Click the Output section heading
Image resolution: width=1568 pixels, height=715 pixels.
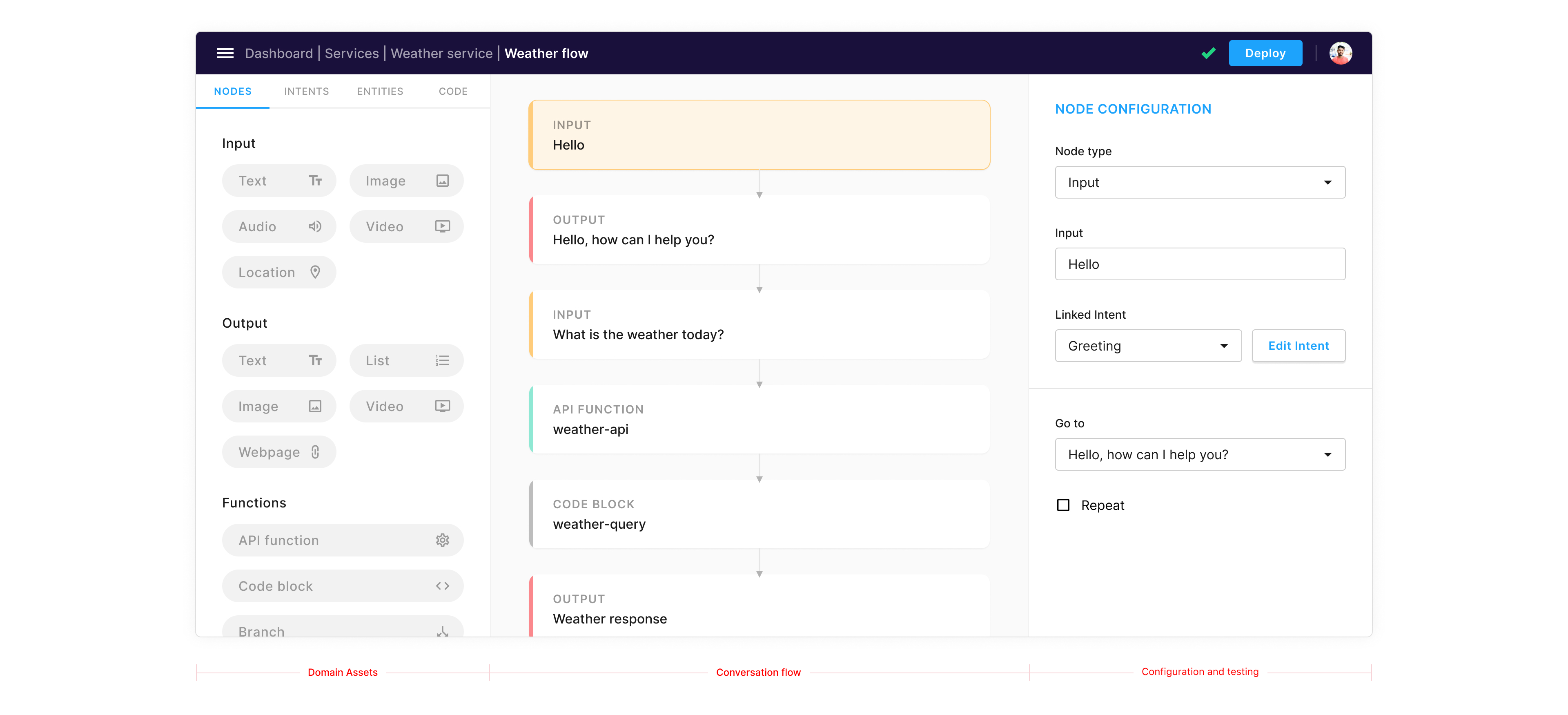(x=245, y=324)
